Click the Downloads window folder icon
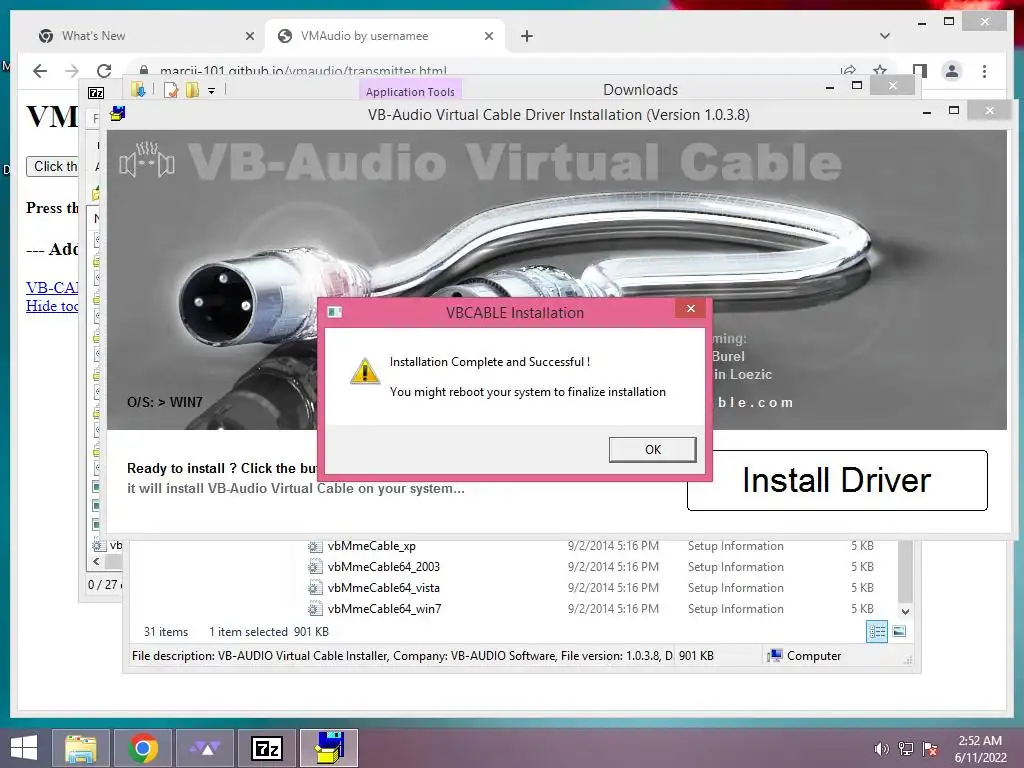This screenshot has height=768, width=1024. coord(138,89)
